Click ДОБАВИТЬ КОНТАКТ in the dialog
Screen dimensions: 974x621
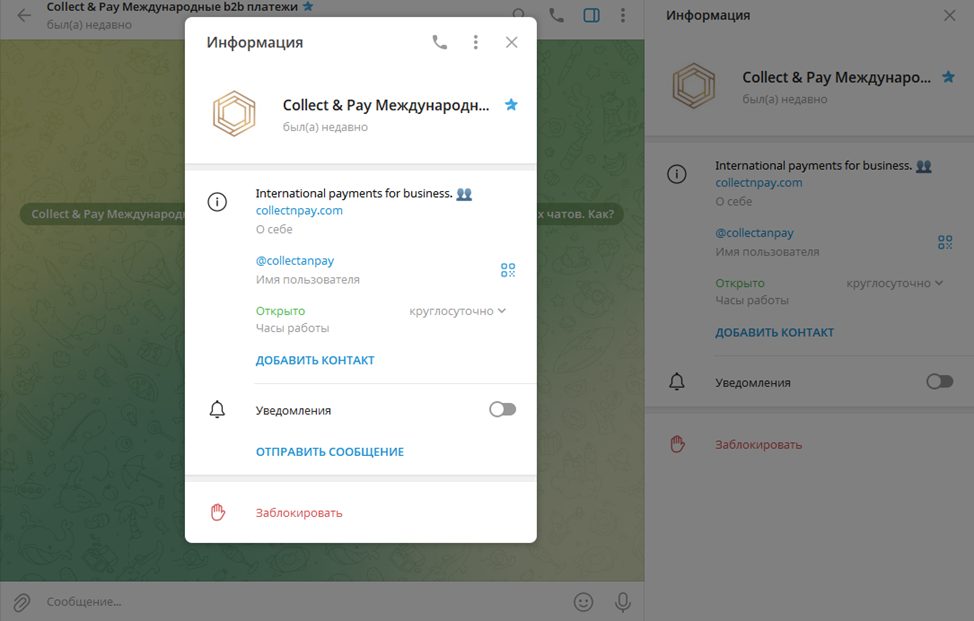pyautogui.click(x=315, y=360)
